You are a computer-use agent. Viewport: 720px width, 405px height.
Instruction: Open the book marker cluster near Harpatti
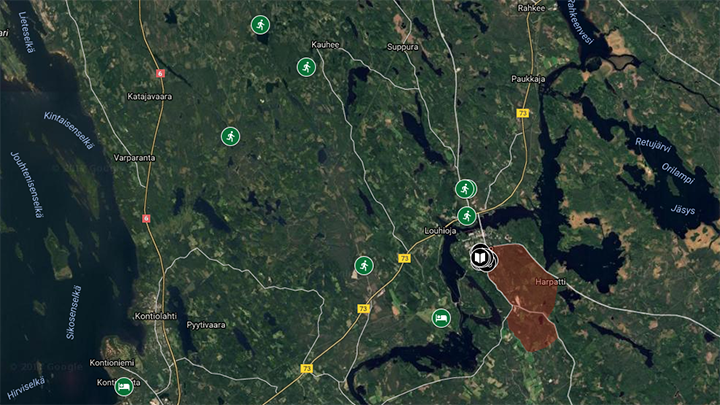480,258
